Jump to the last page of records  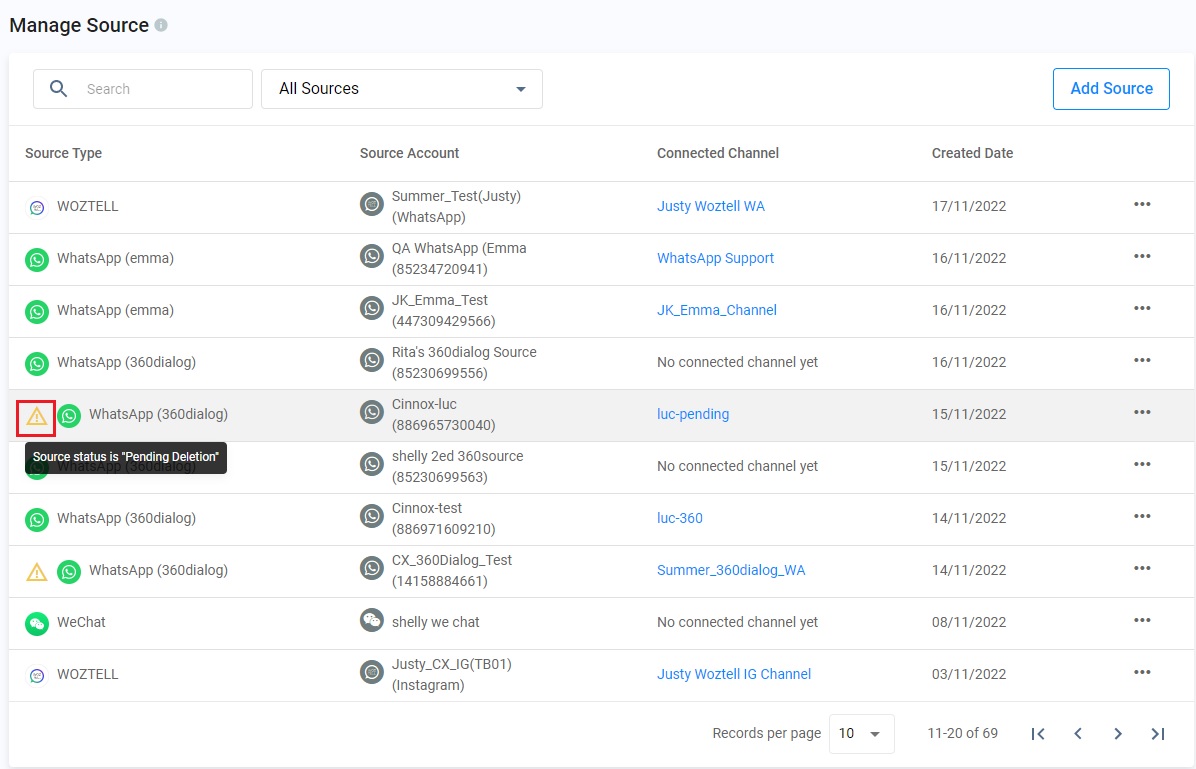click(x=1158, y=734)
